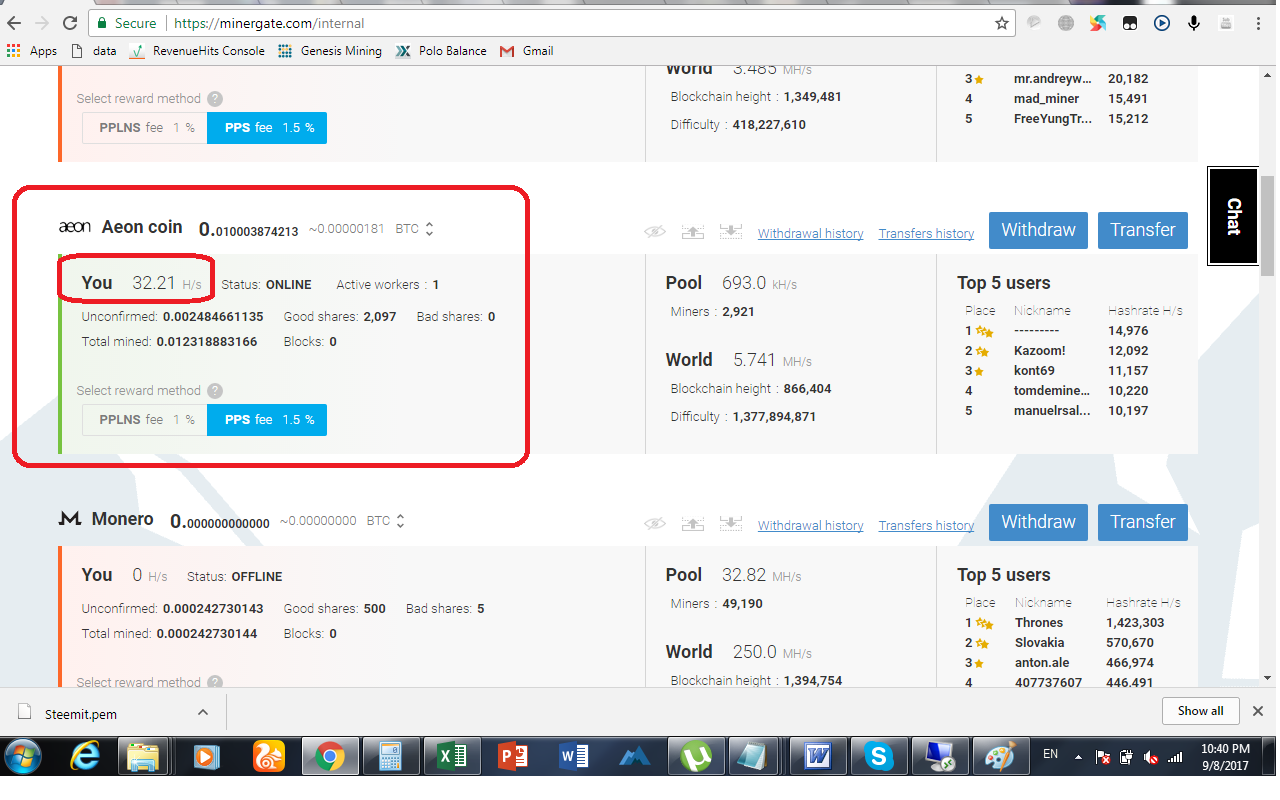Open Paint from the taskbar
Screen dimensions: 1280x800
tap(1000, 757)
